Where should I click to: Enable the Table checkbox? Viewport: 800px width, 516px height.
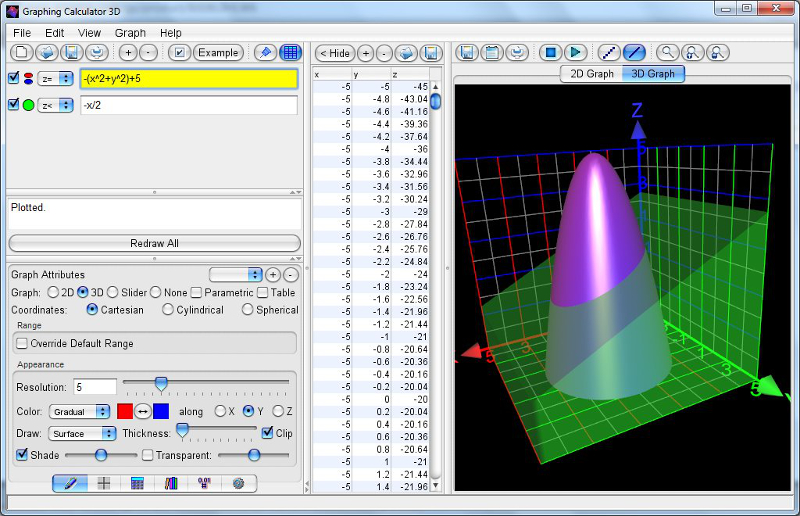point(262,292)
